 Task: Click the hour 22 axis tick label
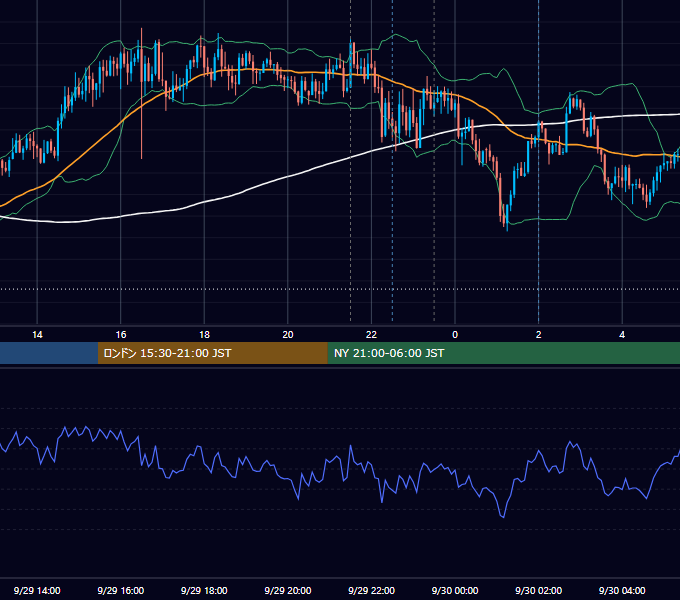tap(371, 335)
